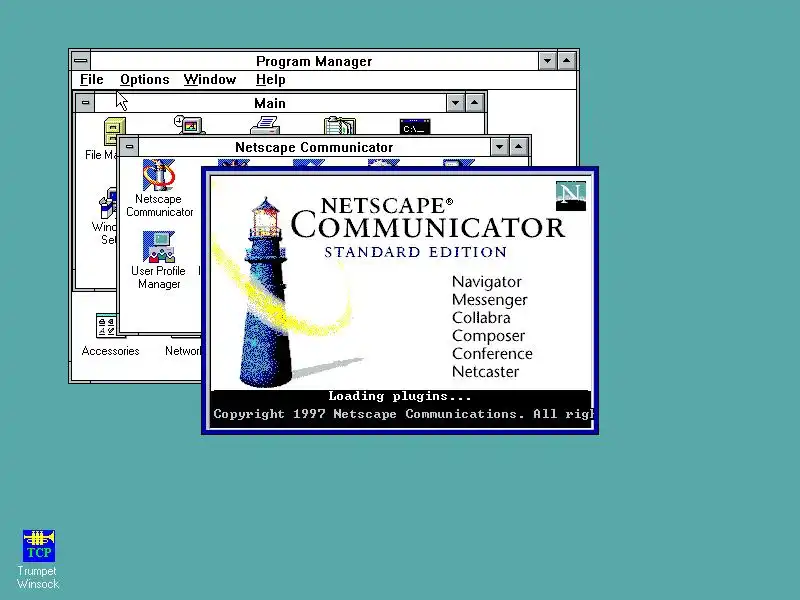Viewport: 800px width, 600px height.
Task: Minimize the Netscape Communicator group window
Action: pos(499,147)
